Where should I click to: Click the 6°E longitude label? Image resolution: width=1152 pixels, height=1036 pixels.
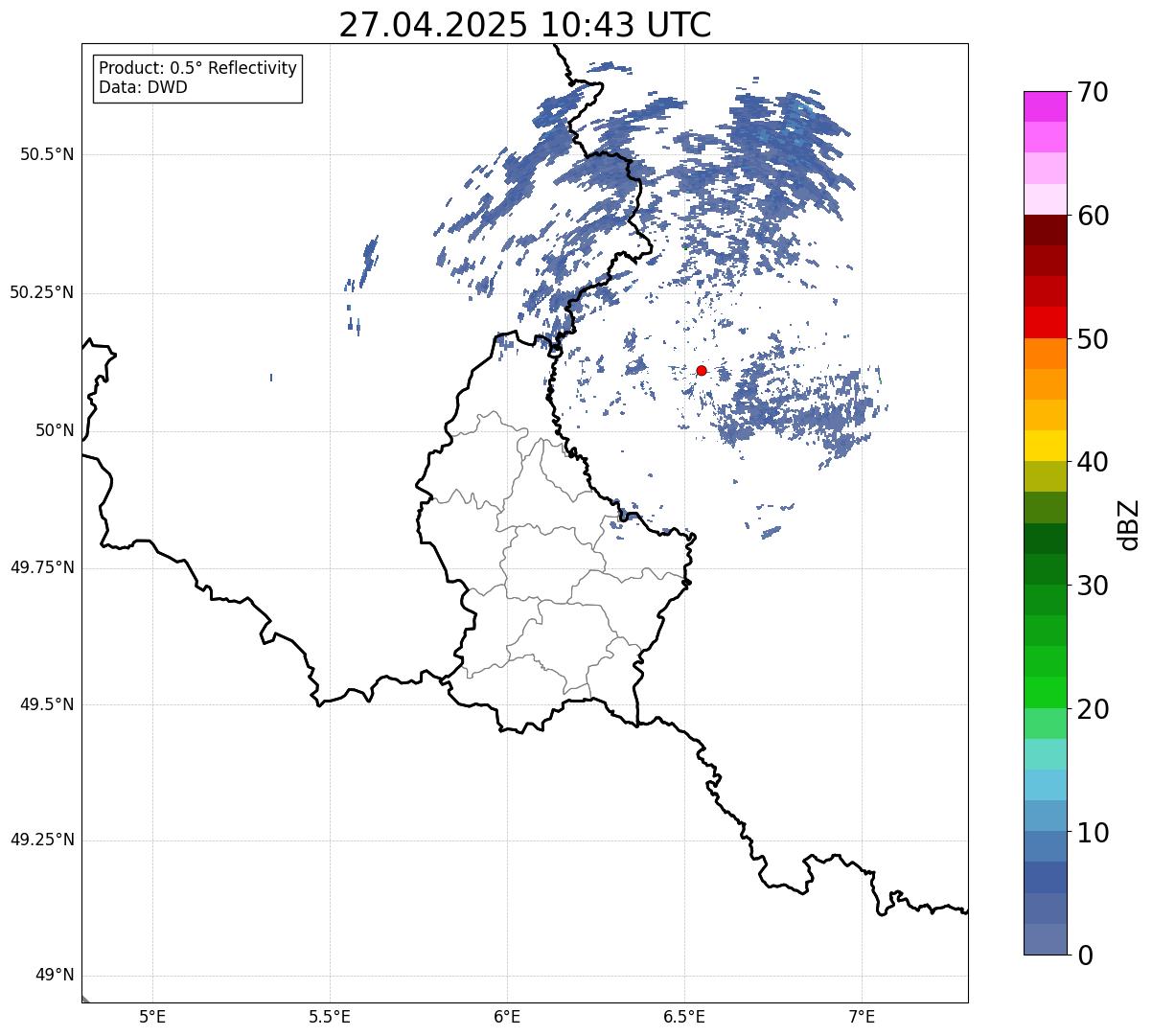[x=508, y=1017]
